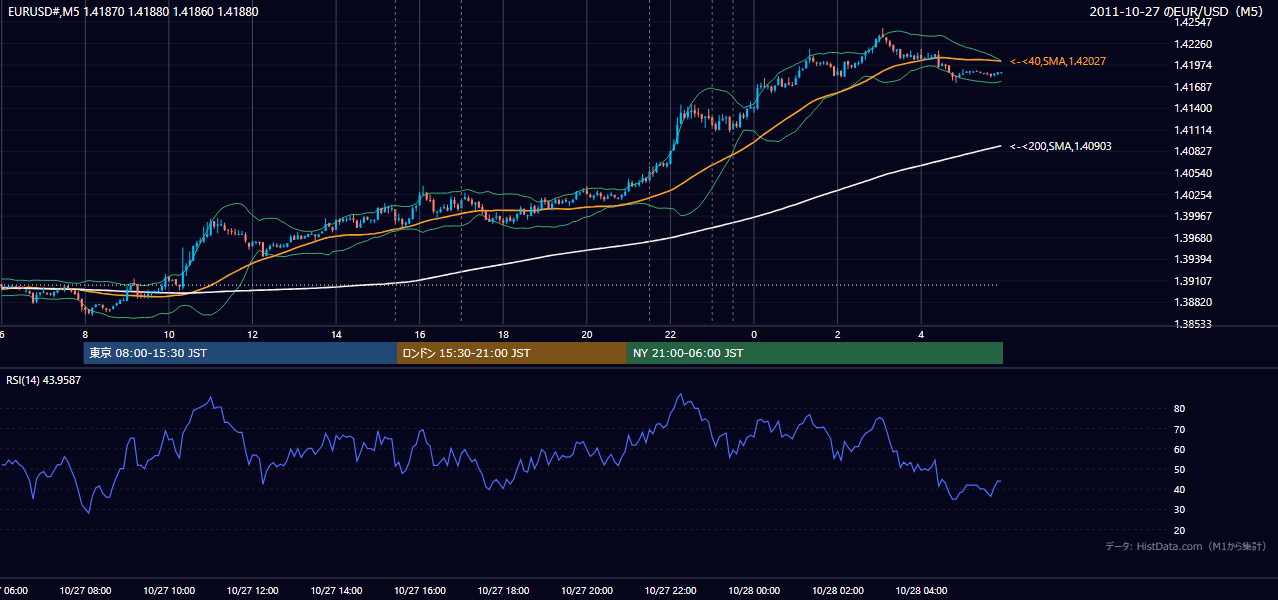Screen dimensions: 1278x600
Task: Click price axis label 1.40540
Action: (x=1193, y=173)
